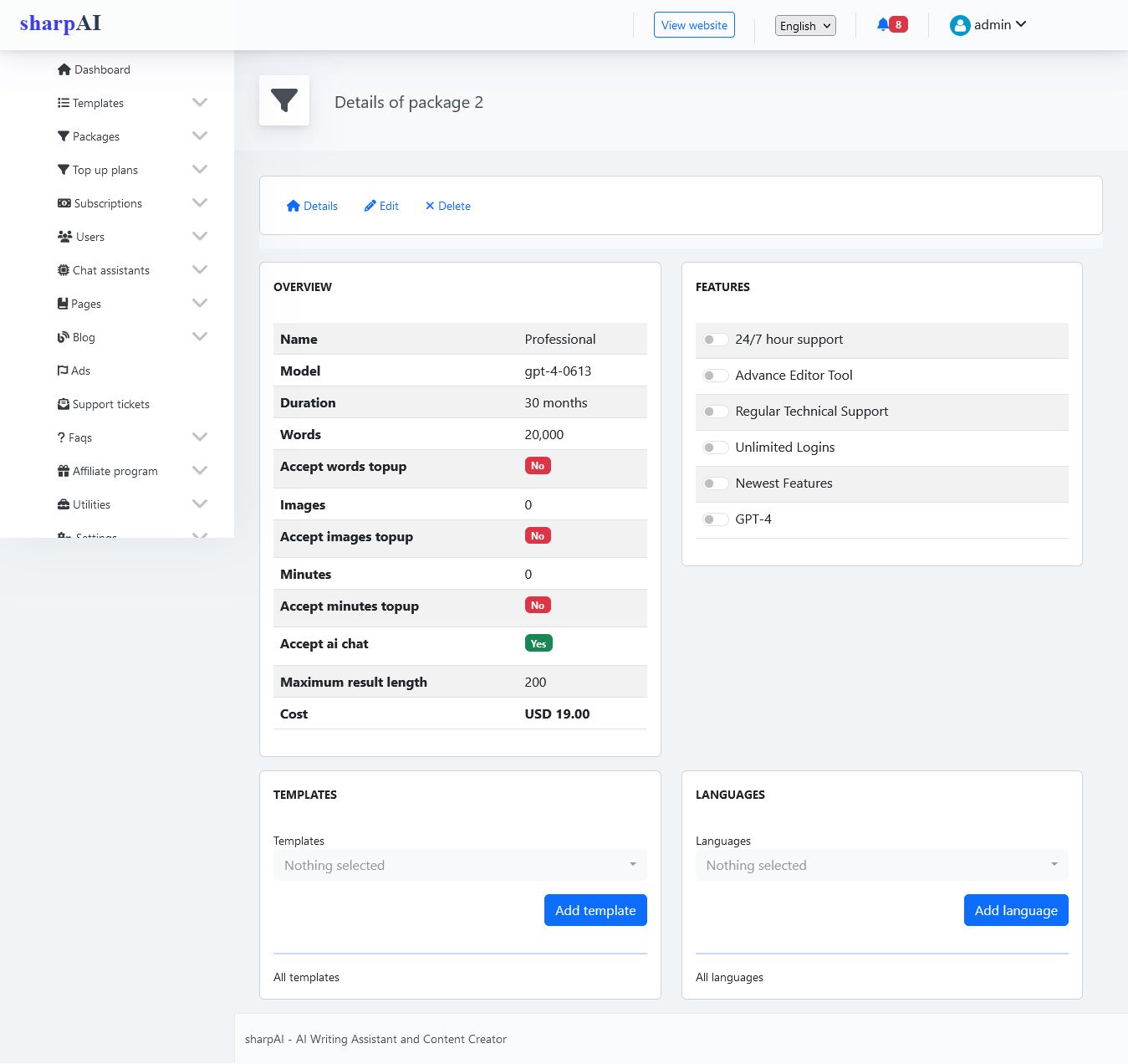
Task: Toggle Regular Technical Support switch
Action: click(715, 412)
